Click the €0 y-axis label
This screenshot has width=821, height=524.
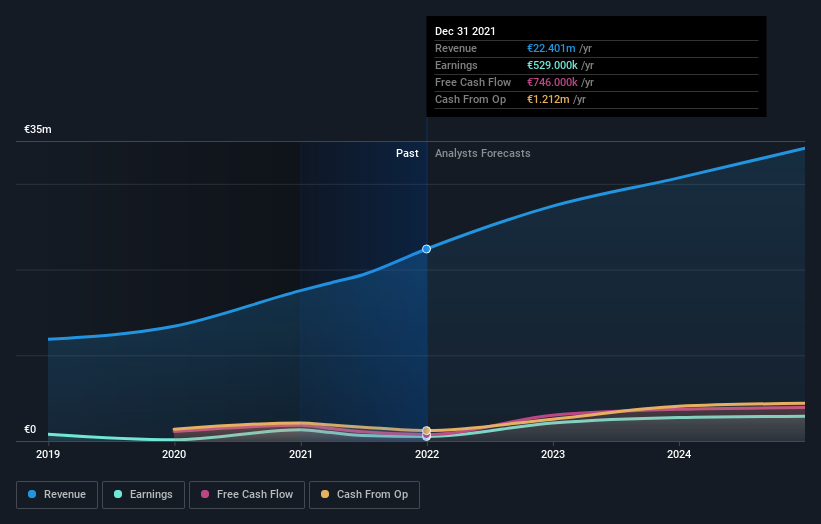[x=30, y=429]
